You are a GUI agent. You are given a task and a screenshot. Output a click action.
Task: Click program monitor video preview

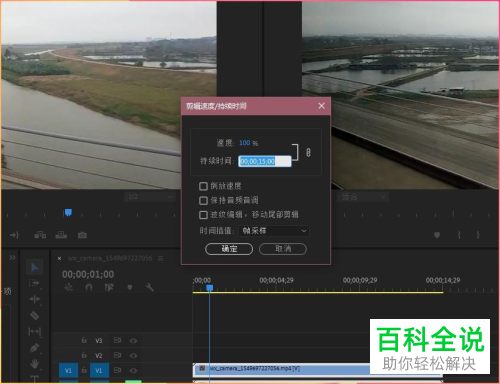click(400, 96)
